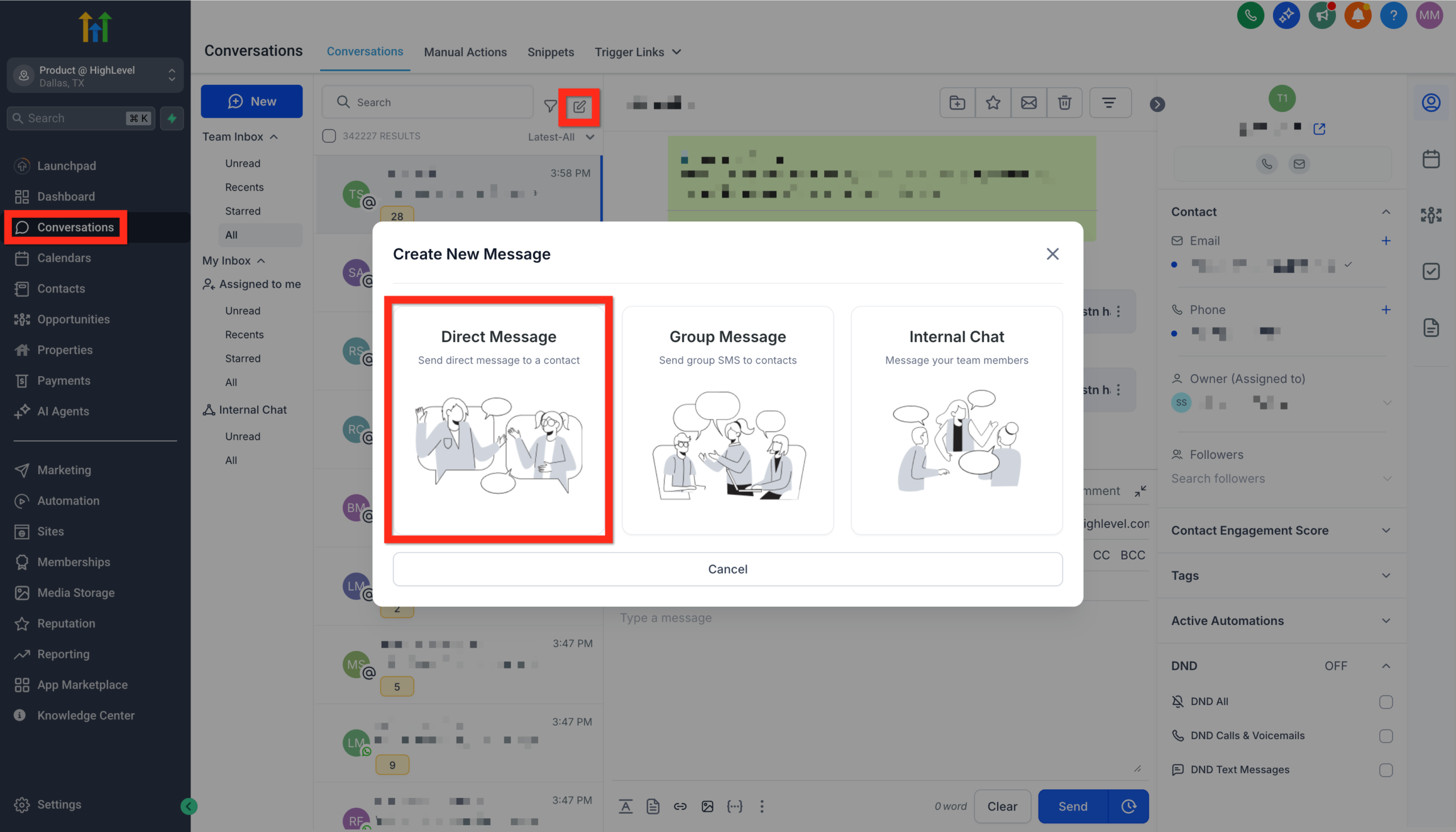Viewport: 1456px width, 832px height.
Task: Switch to the Manual Actions tab
Action: (465, 51)
